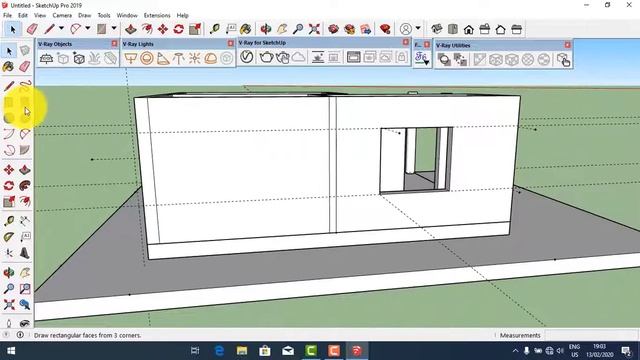
Task: Select the Orbit tool in top toolbar
Action: tap(266, 29)
